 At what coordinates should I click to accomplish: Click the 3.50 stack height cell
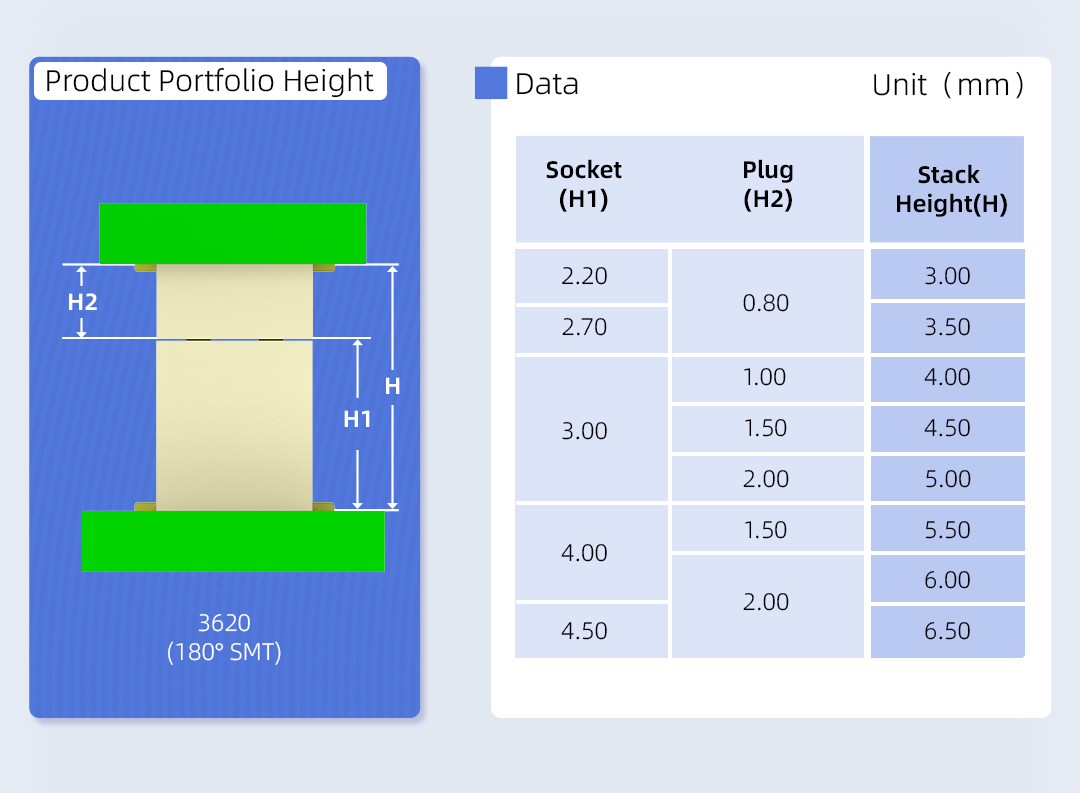[947, 327]
